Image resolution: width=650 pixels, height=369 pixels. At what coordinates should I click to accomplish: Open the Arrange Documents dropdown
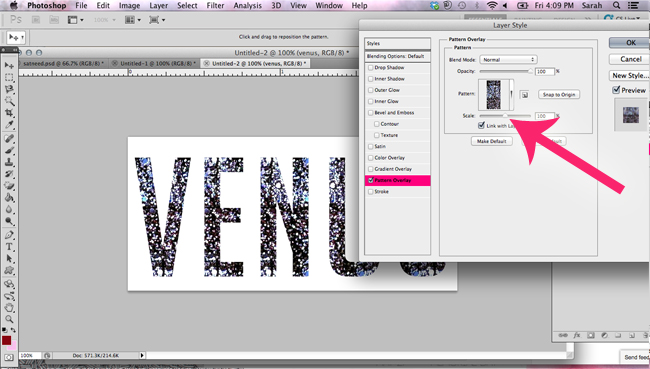pyautogui.click(x=133, y=20)
